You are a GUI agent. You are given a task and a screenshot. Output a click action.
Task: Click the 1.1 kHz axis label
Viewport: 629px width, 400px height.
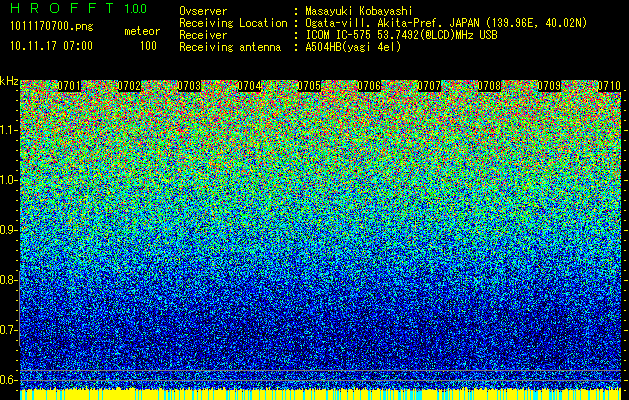point(9,130)
